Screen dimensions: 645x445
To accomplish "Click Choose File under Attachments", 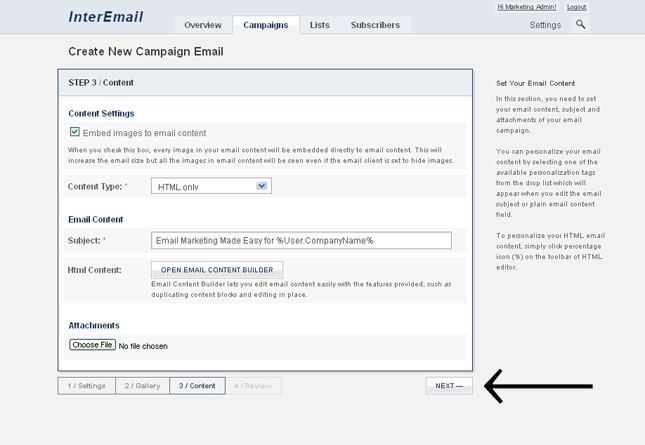I will 93,345.
